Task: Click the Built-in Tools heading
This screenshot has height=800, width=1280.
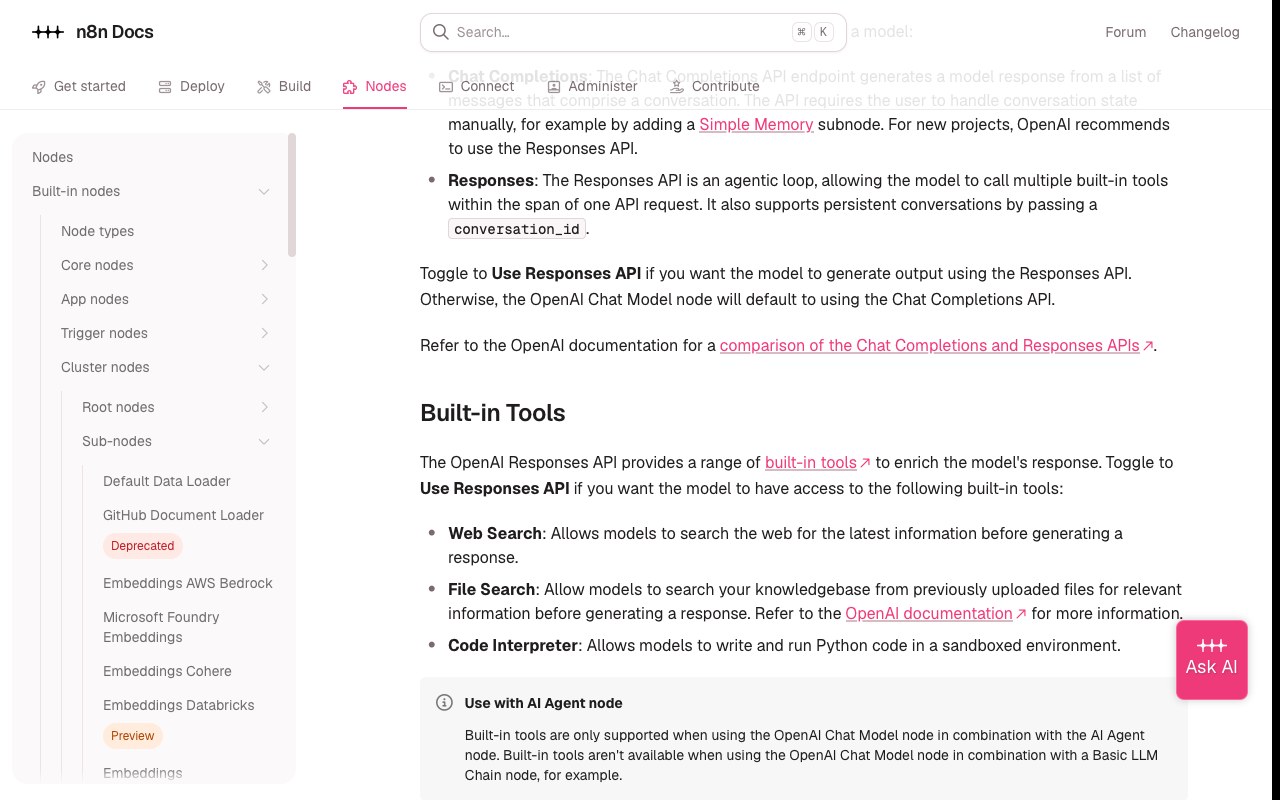Action: point(492,413)
